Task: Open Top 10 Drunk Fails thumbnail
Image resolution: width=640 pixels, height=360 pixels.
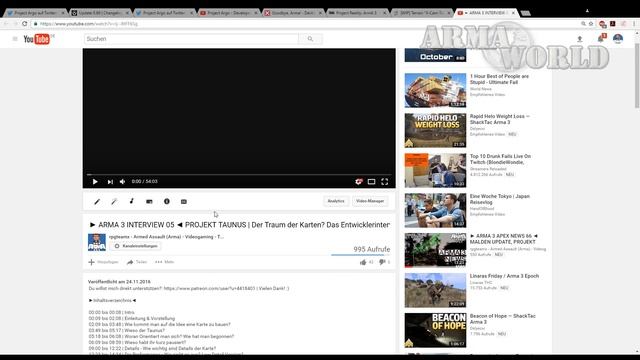Action: coord(435,170)
